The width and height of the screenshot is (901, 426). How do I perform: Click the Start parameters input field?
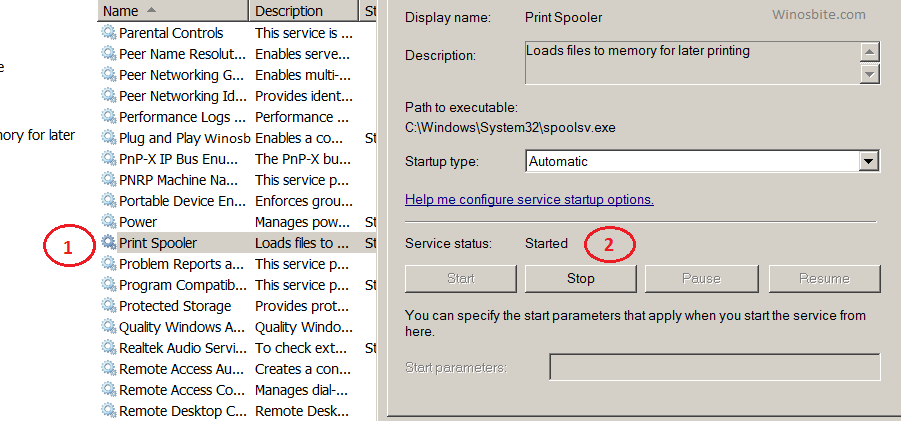[x=714, y=367]
